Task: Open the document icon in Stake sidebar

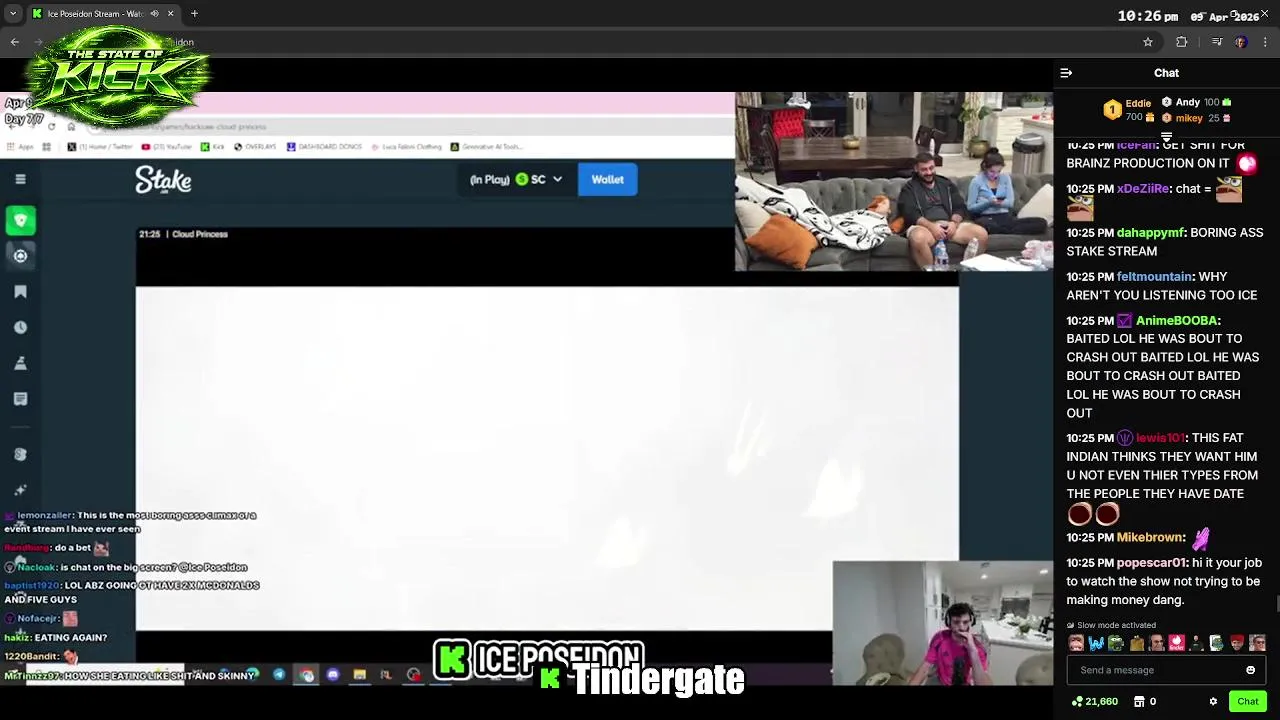Action: click(20, 399)
